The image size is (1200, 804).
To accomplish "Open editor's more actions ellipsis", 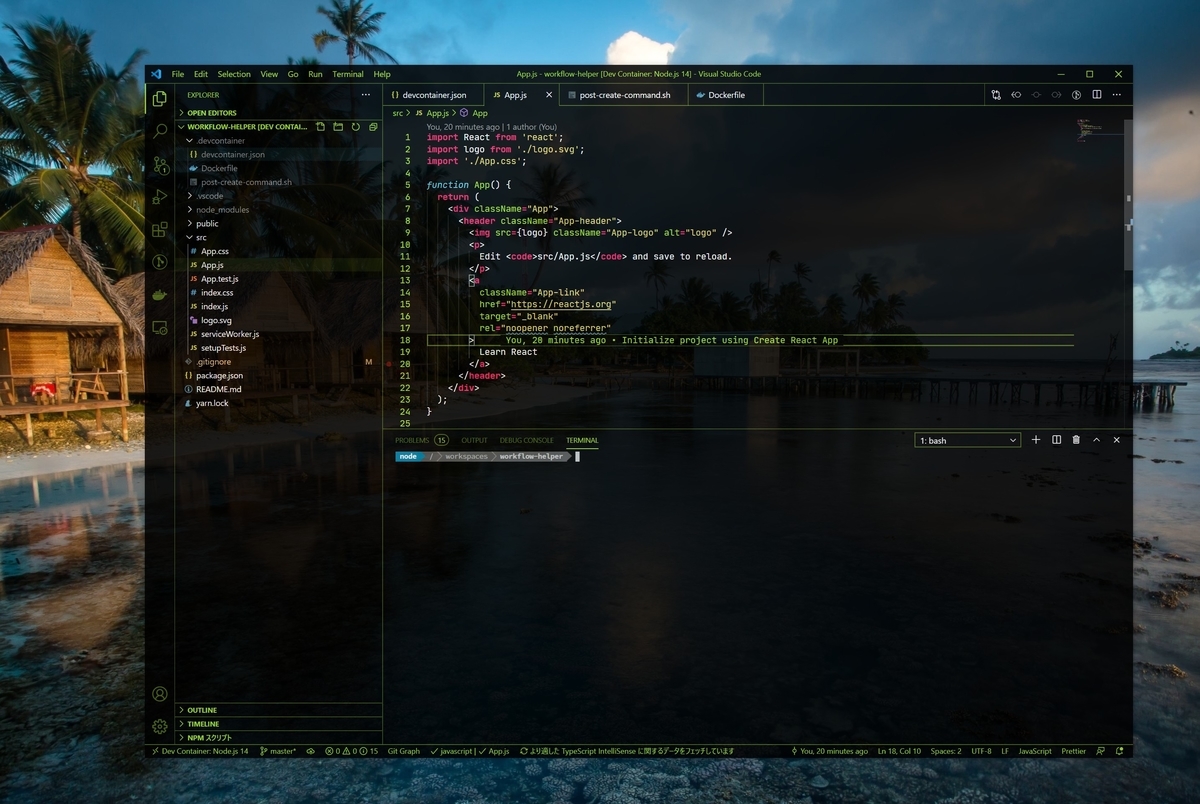I will pos(1117,95).
